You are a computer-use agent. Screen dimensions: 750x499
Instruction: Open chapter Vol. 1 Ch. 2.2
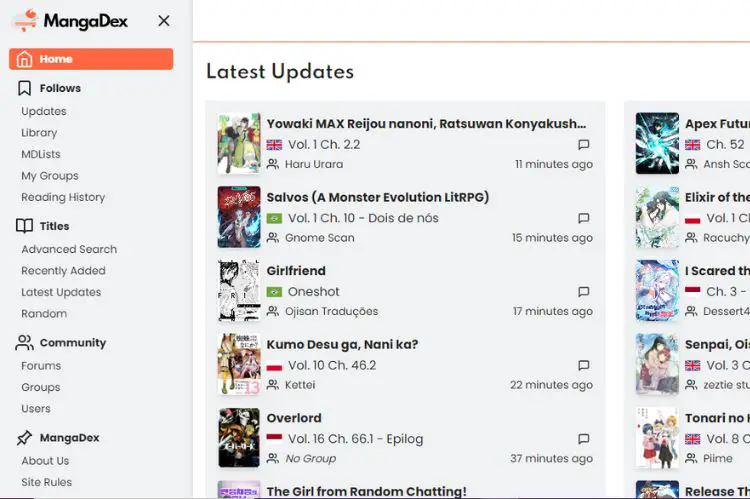tap(324, 144)
